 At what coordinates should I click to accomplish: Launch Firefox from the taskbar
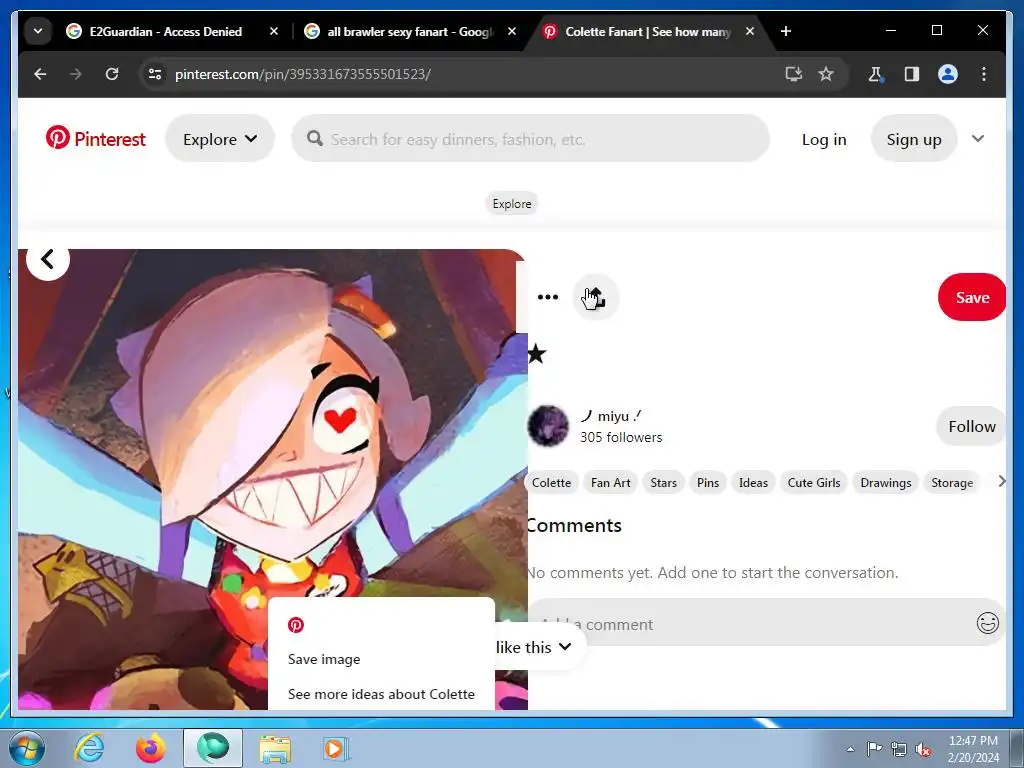pyautogui.click(x=150, y=748)
